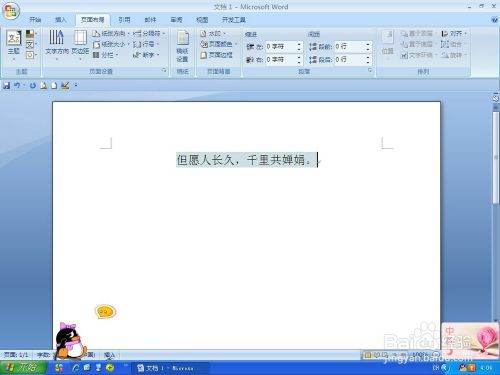Click the 页边距 margins button
The image size is (500, 375).
[80, 45]
